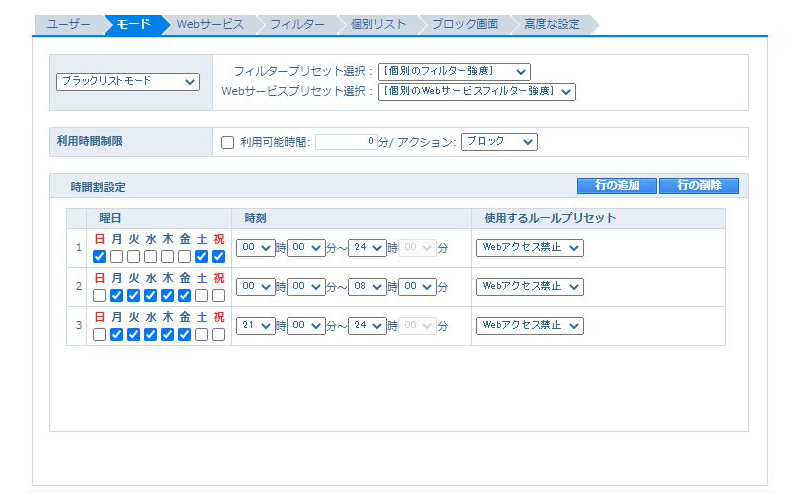800x500 pixels.
Task: Open the フィルター tab
Action: (297, 24)
